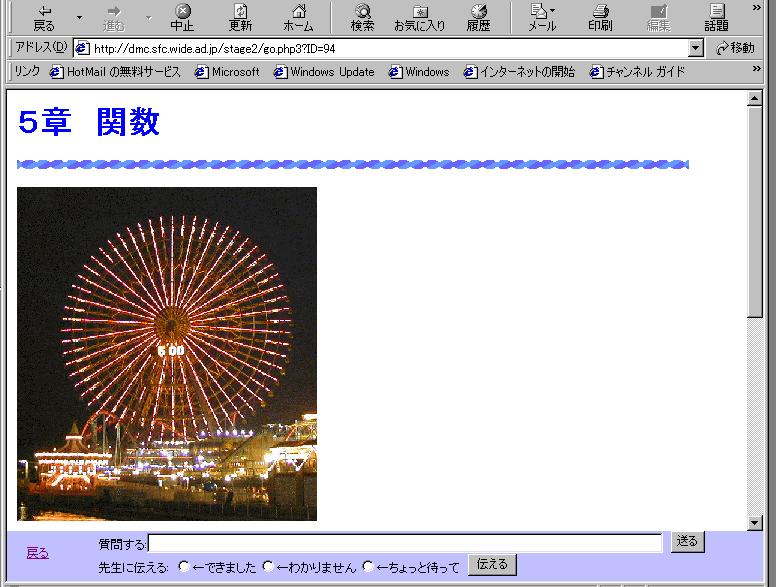The height and width of the screenshot is (587, 776).
Task: Click the Edit (編集) toolbar icon
Action: (659, 18)
